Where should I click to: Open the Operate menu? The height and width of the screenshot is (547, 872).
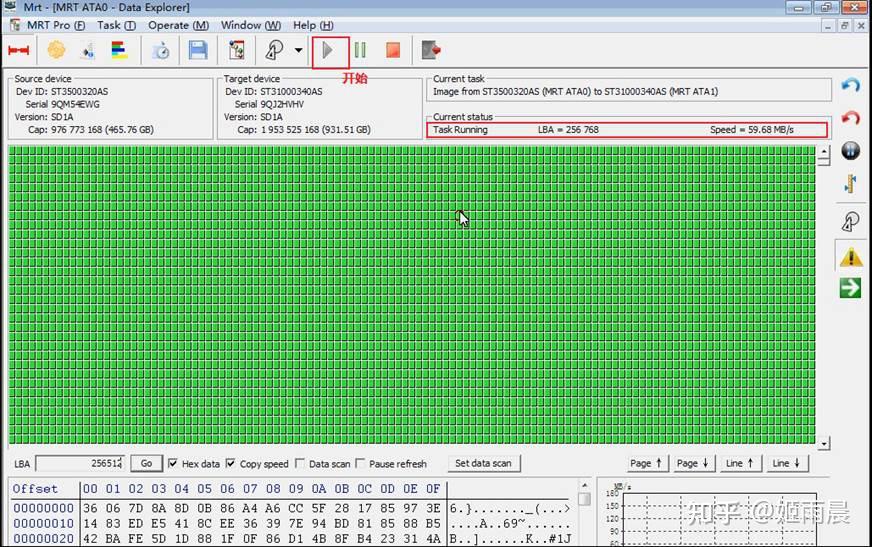pos(179,25)
